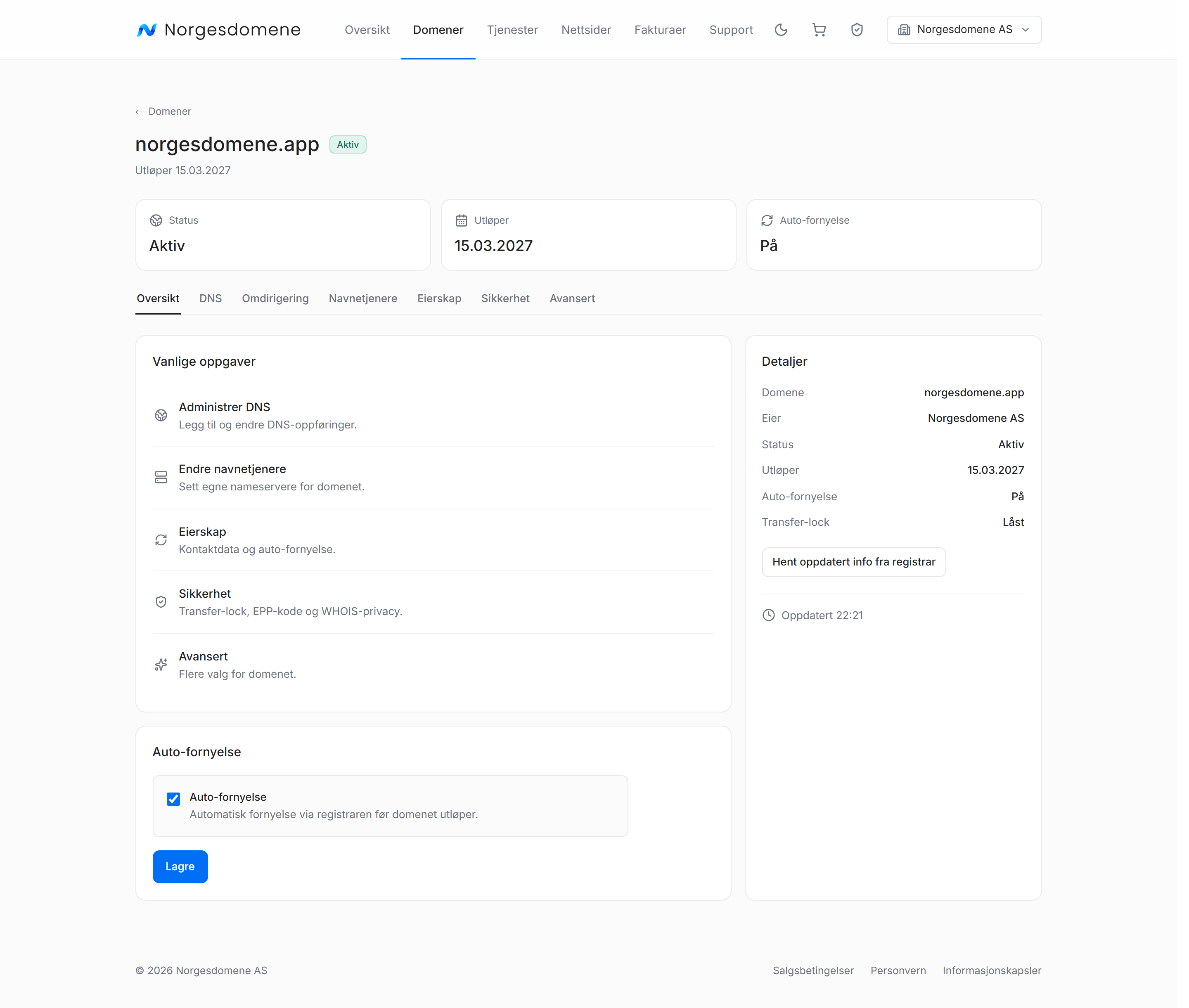Click the shield icon in header

(x=856, y=30)
